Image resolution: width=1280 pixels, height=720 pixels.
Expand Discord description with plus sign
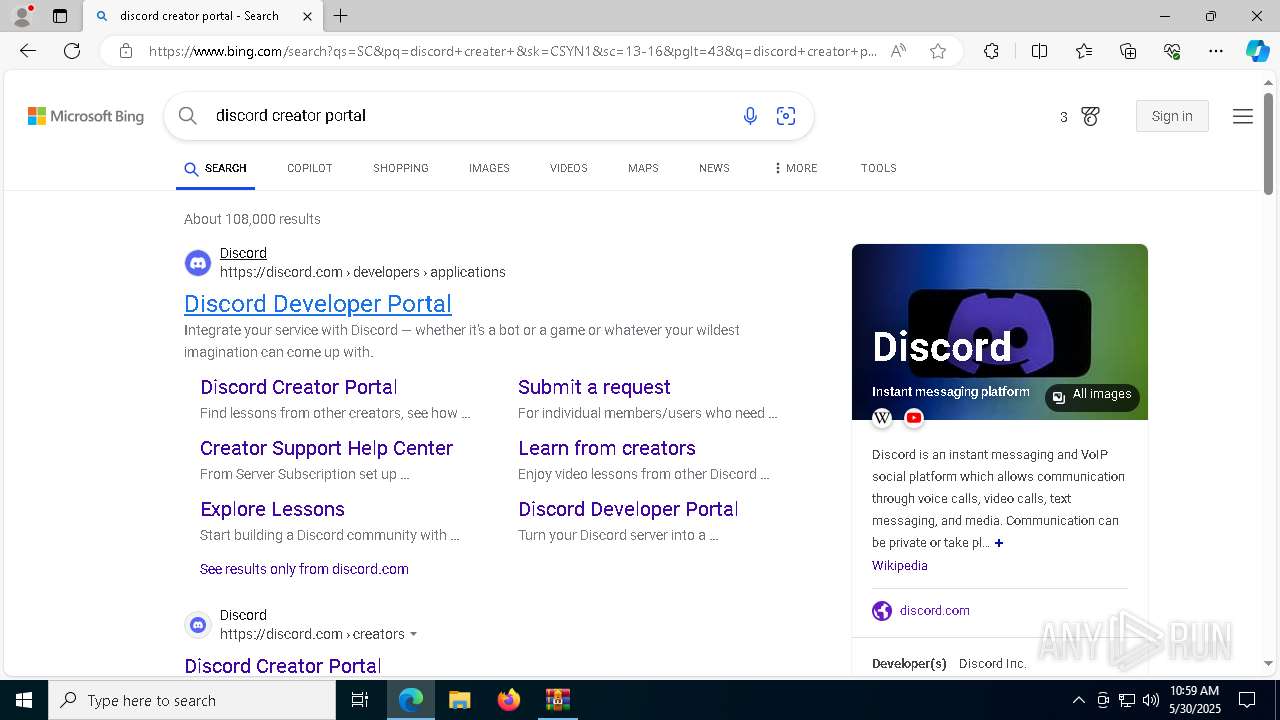tap(998, 543)
